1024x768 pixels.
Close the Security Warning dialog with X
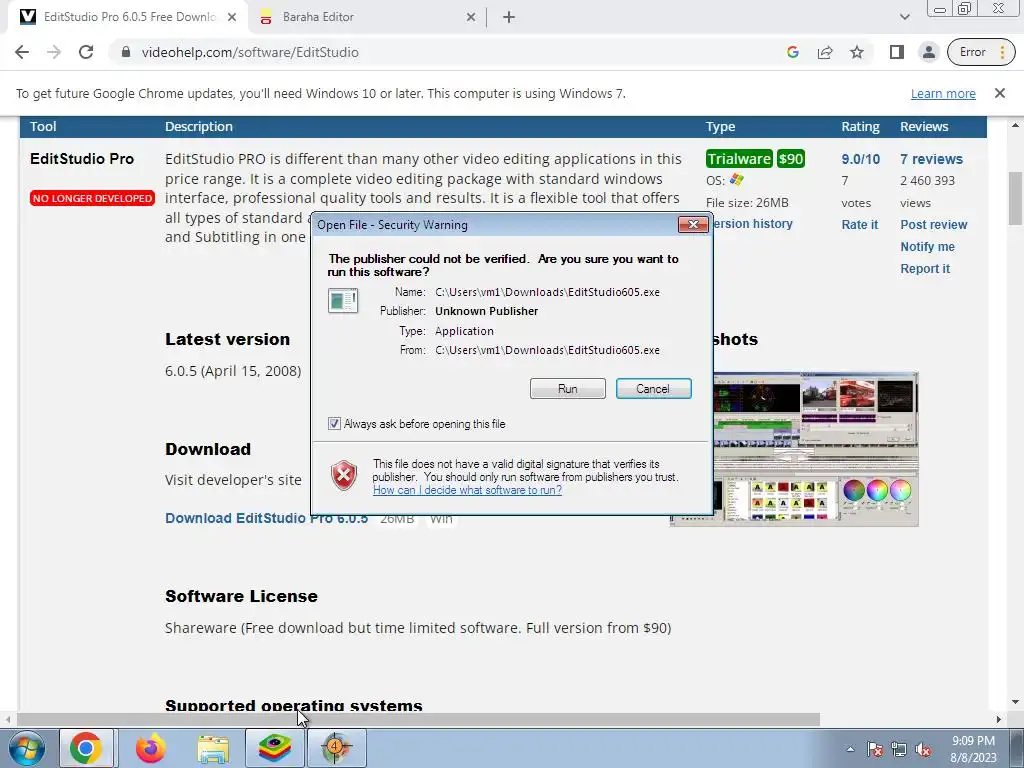coord(693,225)
